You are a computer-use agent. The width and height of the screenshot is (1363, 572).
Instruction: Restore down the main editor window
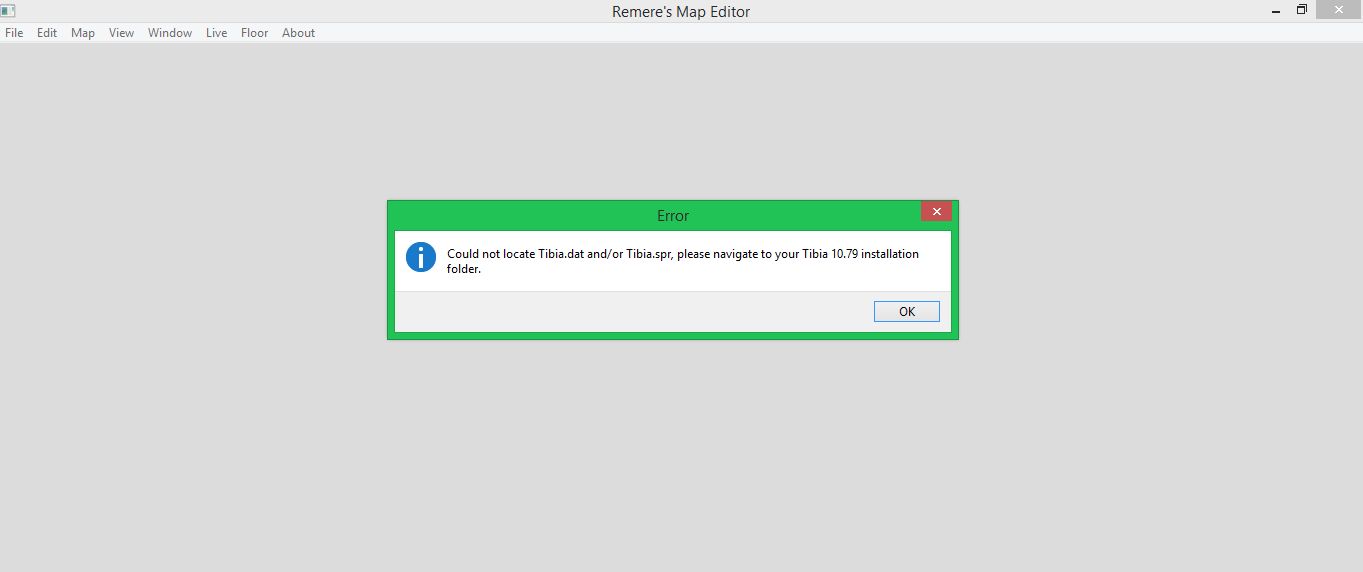coord(1302,10)
